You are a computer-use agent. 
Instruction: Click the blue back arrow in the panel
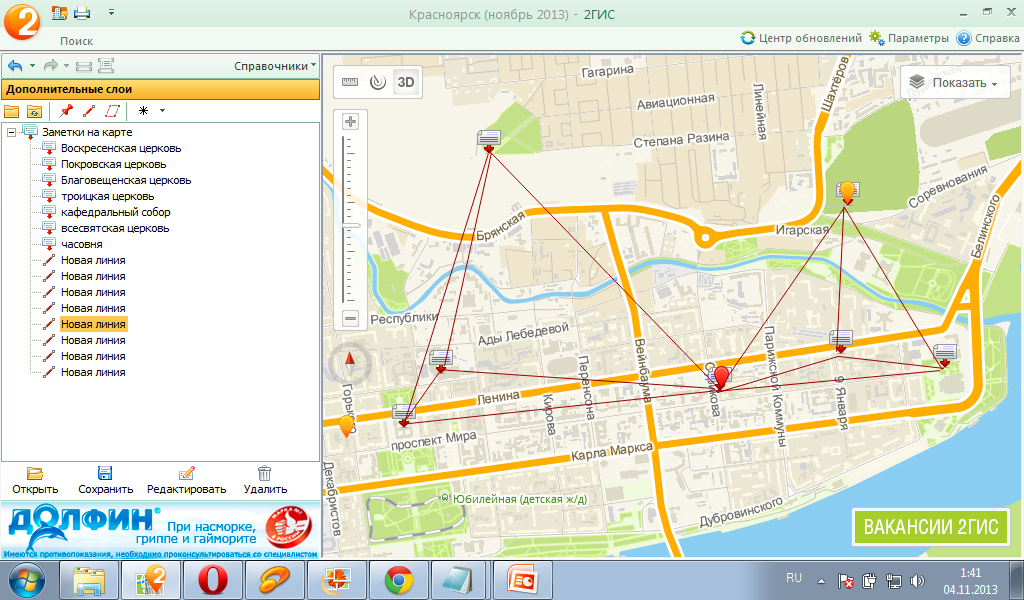[x=15, y=65]
